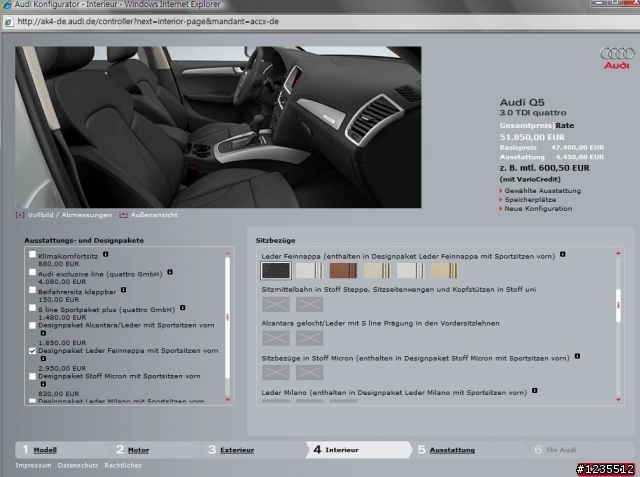Image resolution: width=640 pixels, height=477 pixels.
Task: Select second unavailable Stoff Steppe swatch
Action: point(309,304)
